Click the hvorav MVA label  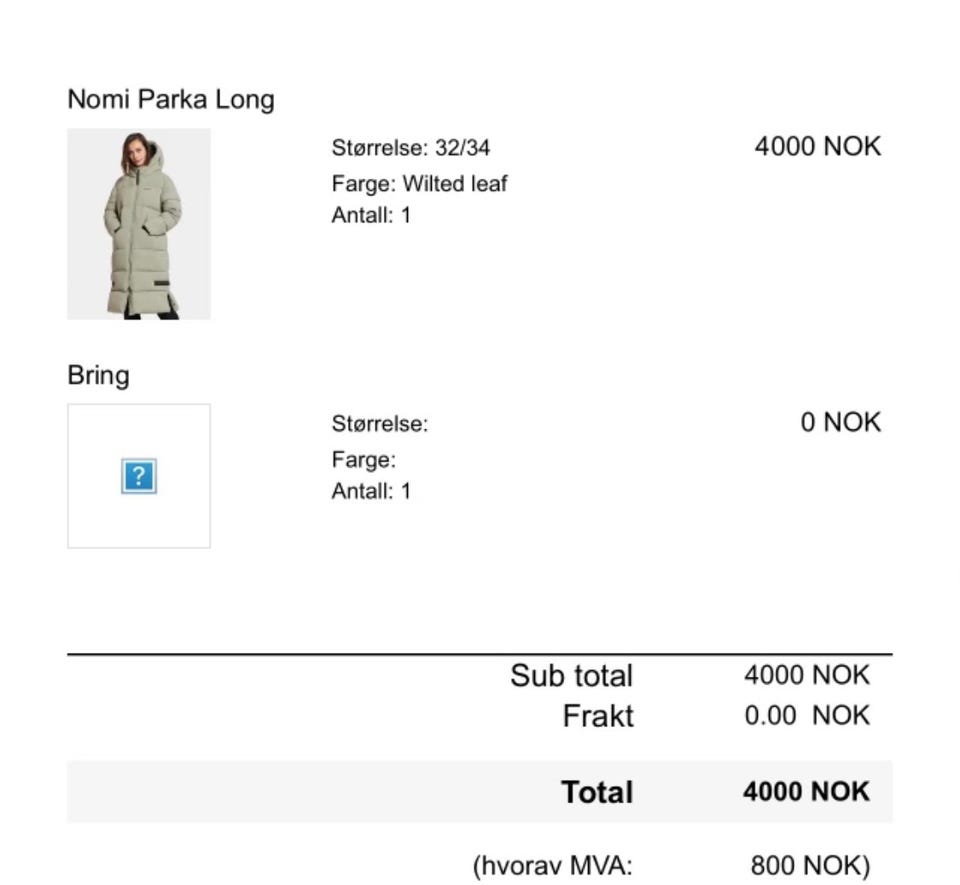(553, 865)
